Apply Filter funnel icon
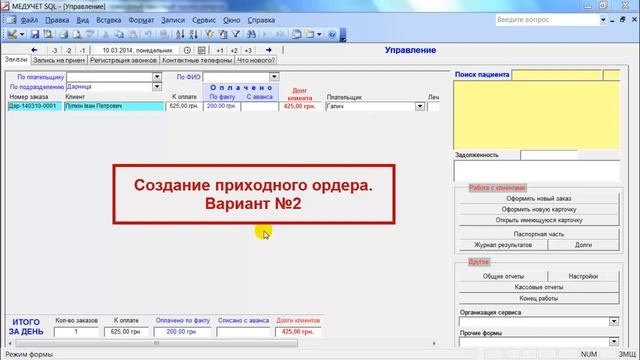This screenshot has width=640, height=360. (236, 35)
